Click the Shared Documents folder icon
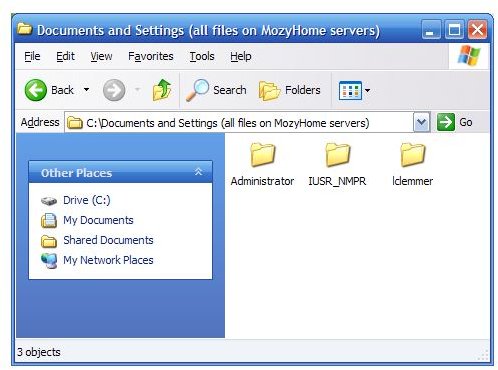 tap(49, 241)
